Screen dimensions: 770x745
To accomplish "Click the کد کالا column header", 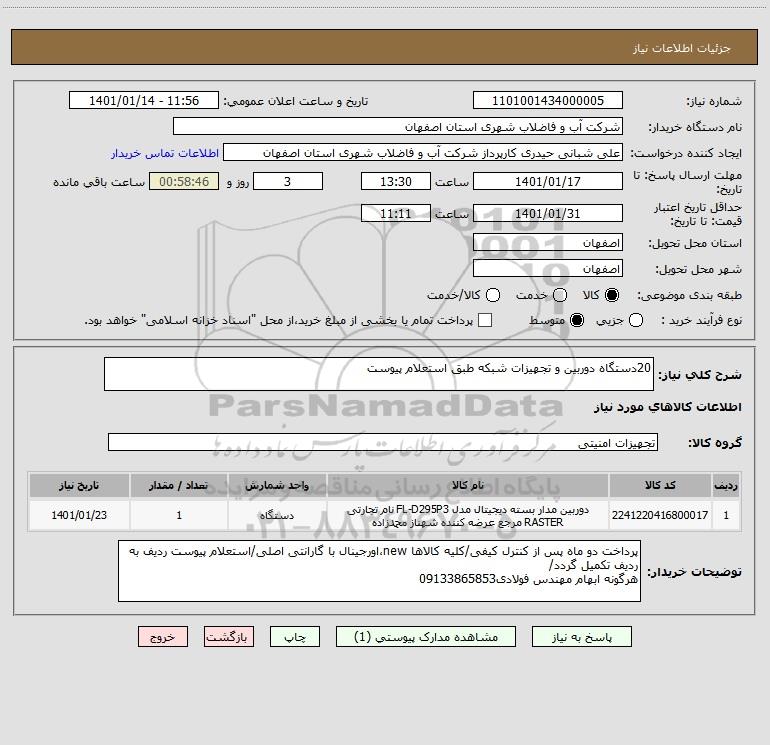I will [660, 485].
